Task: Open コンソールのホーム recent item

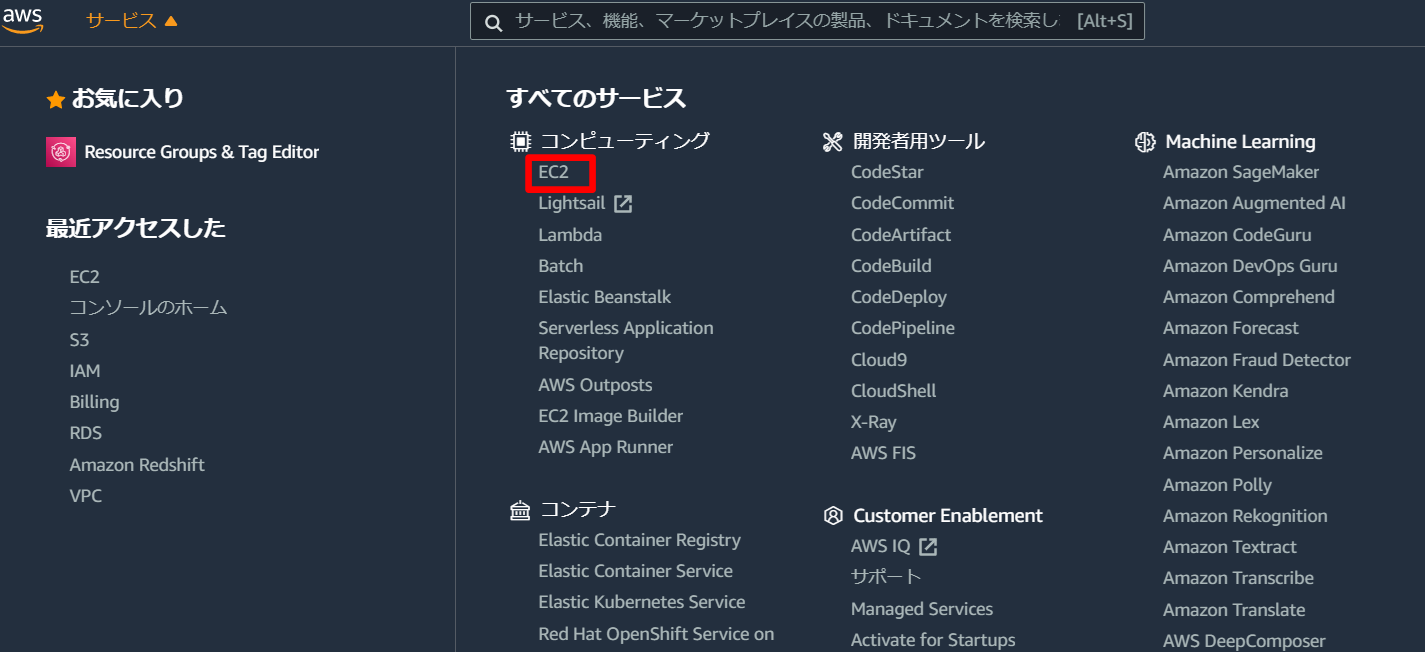Action: (x=148, y=308)
